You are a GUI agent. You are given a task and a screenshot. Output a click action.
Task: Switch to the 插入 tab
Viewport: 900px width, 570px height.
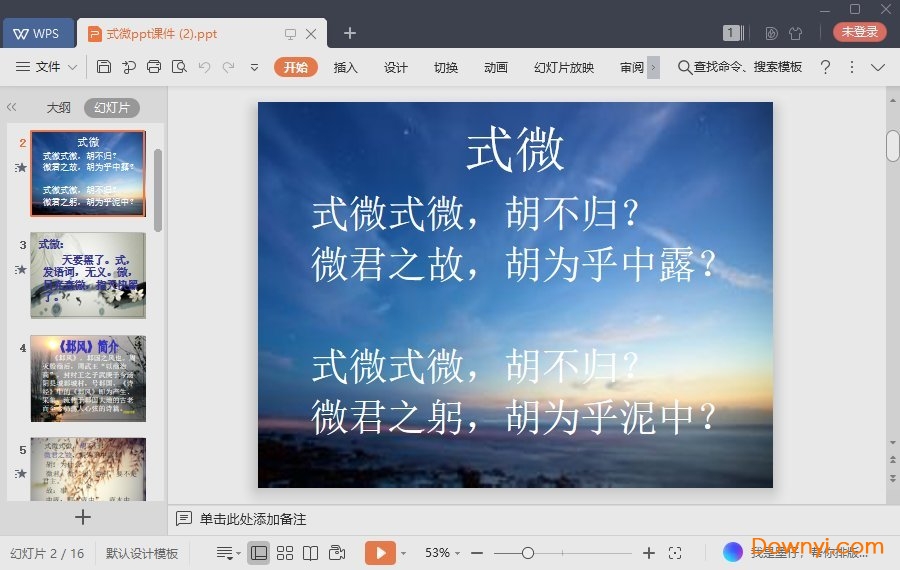346,67
